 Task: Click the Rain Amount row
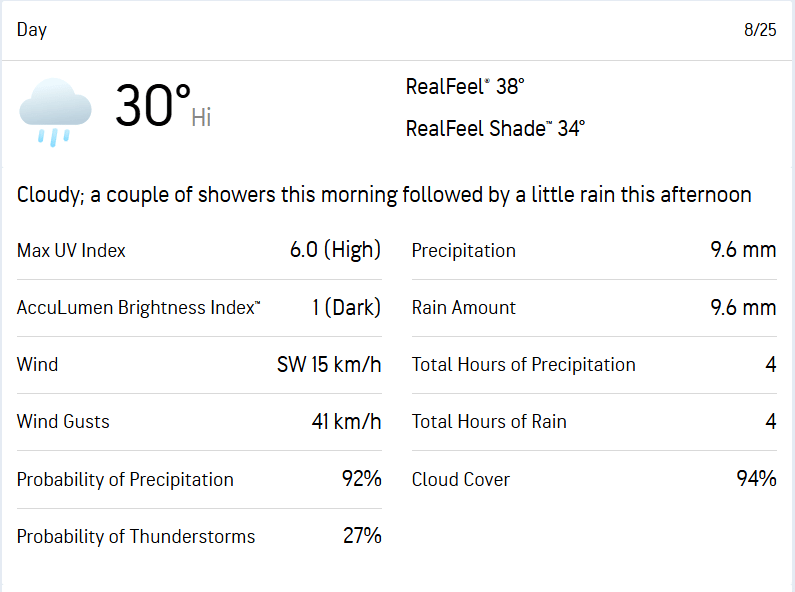coord(594,308)
